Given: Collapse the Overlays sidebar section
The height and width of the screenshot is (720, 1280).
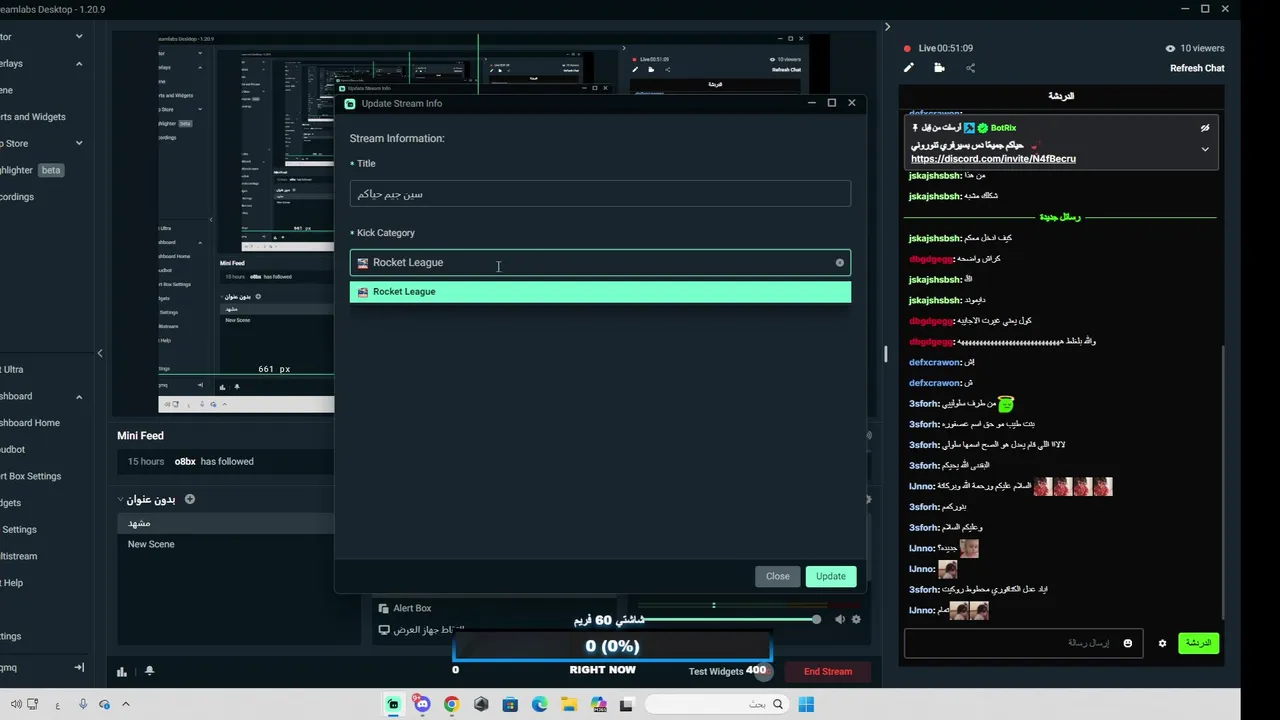Looking at the screenshot, I should click(79, 63).
